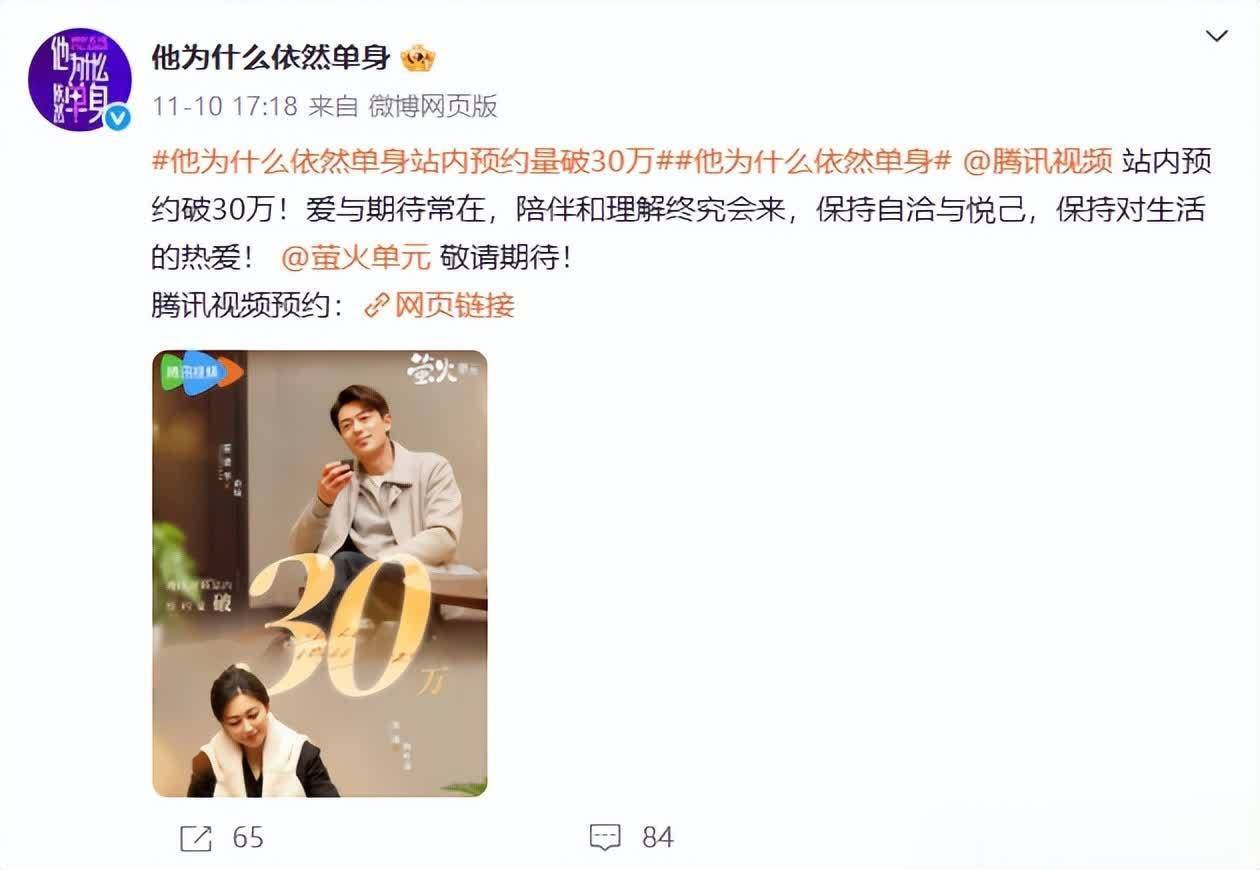The width and height of the screenshot is (1260, 870).
Task: Click the repost count 65
Action: coord(248,837)
